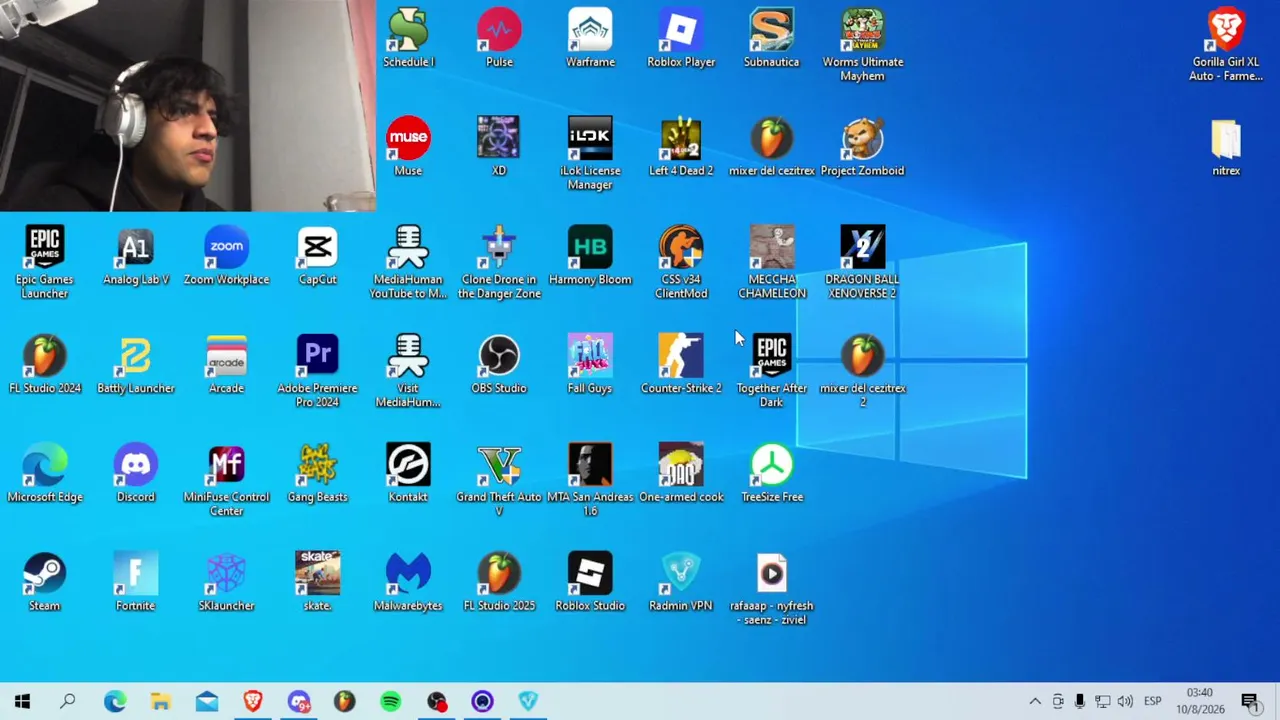
Task: Select the Steam desktop shortcut
Action: pos(45,583)
